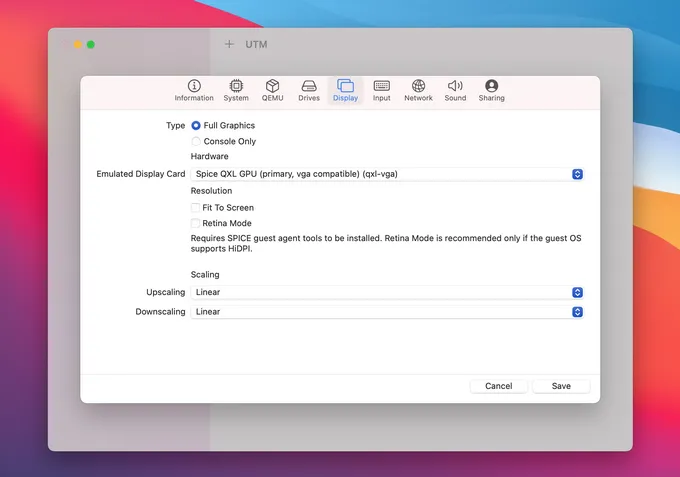Image resolution: width=680 pixels, height=477 pixels.
Task: Open the Information settings tab icon
Action: pos(194,86)
